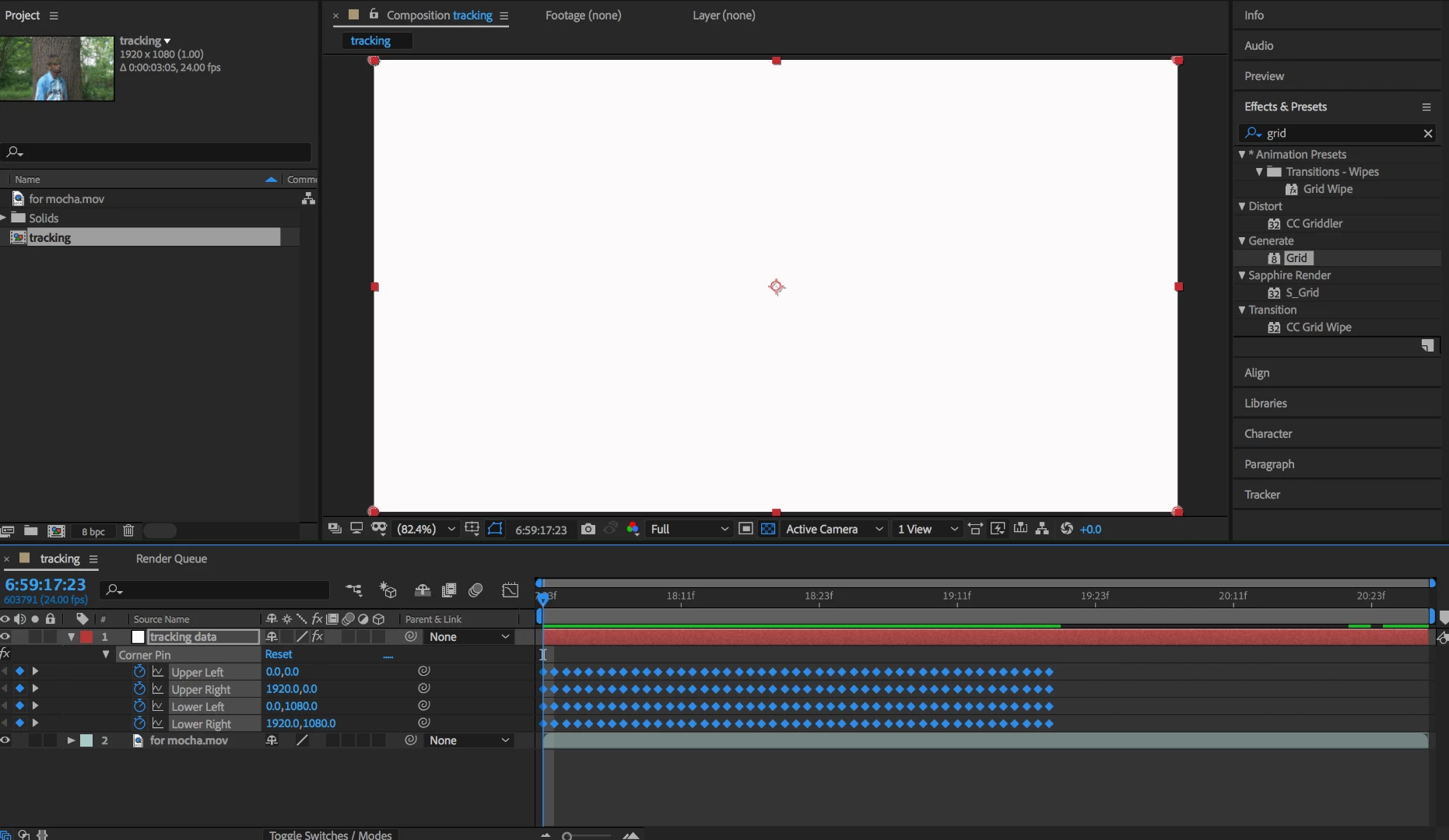Open the show channel color icon
1449x840 pixels.
click(x=633, y=529)
